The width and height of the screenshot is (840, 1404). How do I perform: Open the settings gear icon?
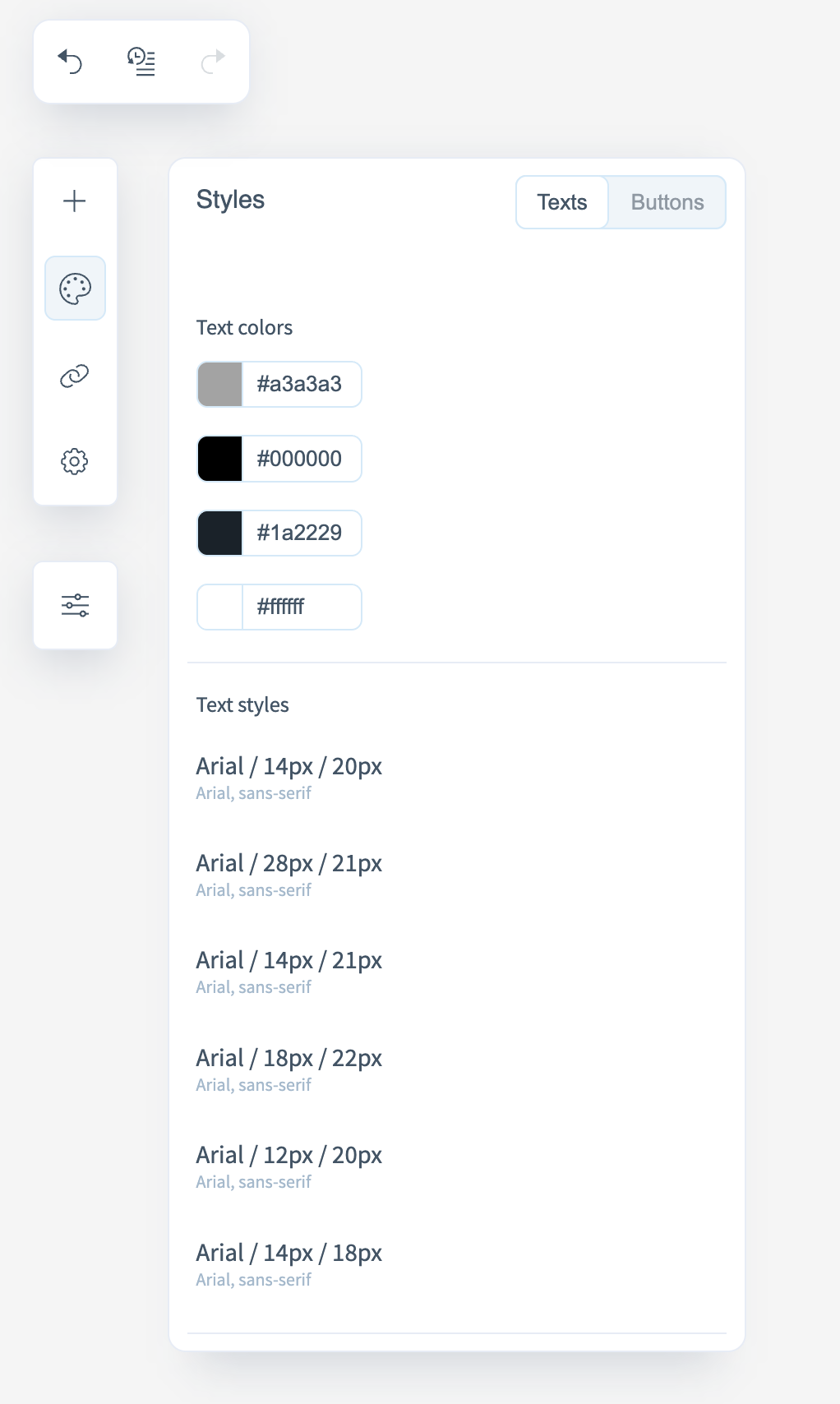pos(75,461)
